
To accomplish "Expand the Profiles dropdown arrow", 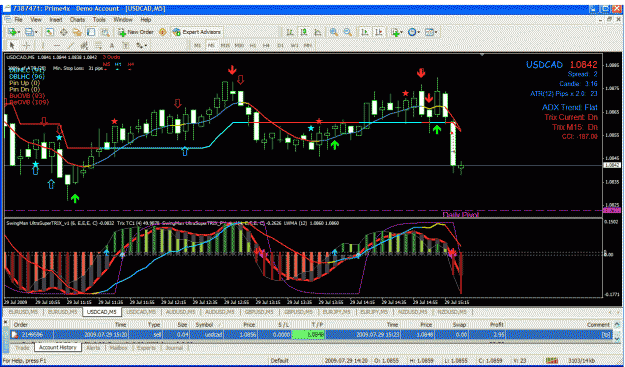I will tap(36, 32).
